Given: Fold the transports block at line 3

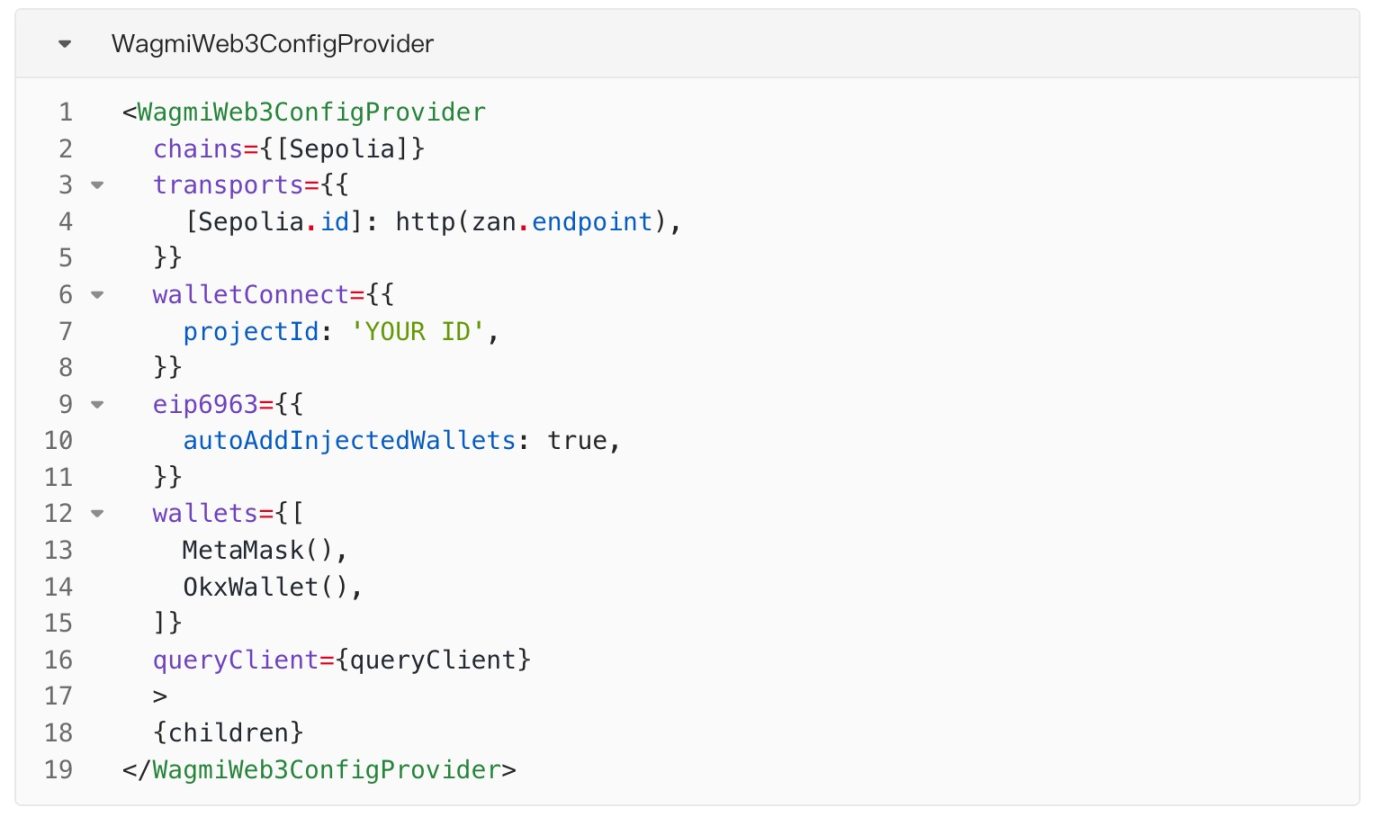Looking at the screenshot, I should tap(97, 186).
